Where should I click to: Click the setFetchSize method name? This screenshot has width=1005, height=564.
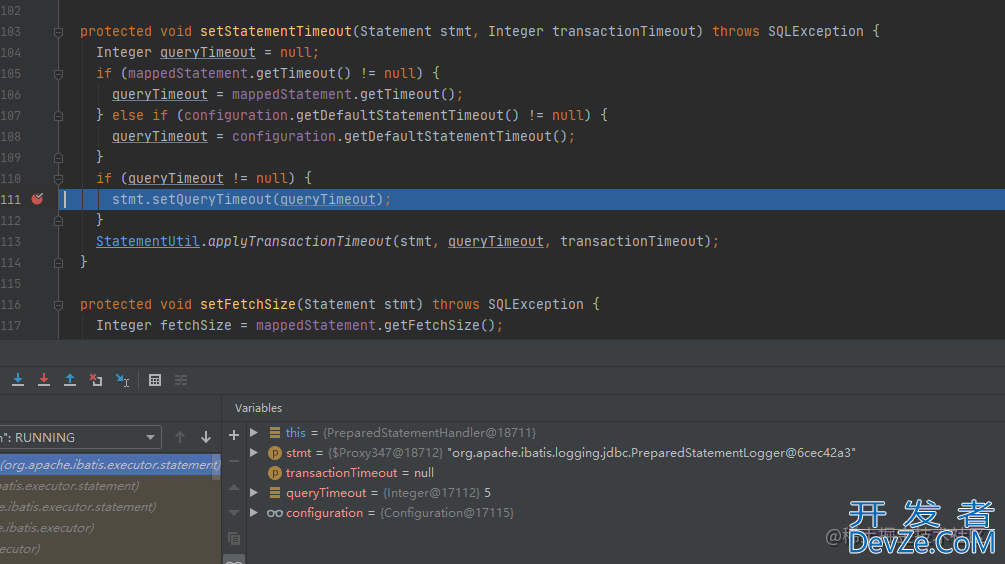click(247, 304)
